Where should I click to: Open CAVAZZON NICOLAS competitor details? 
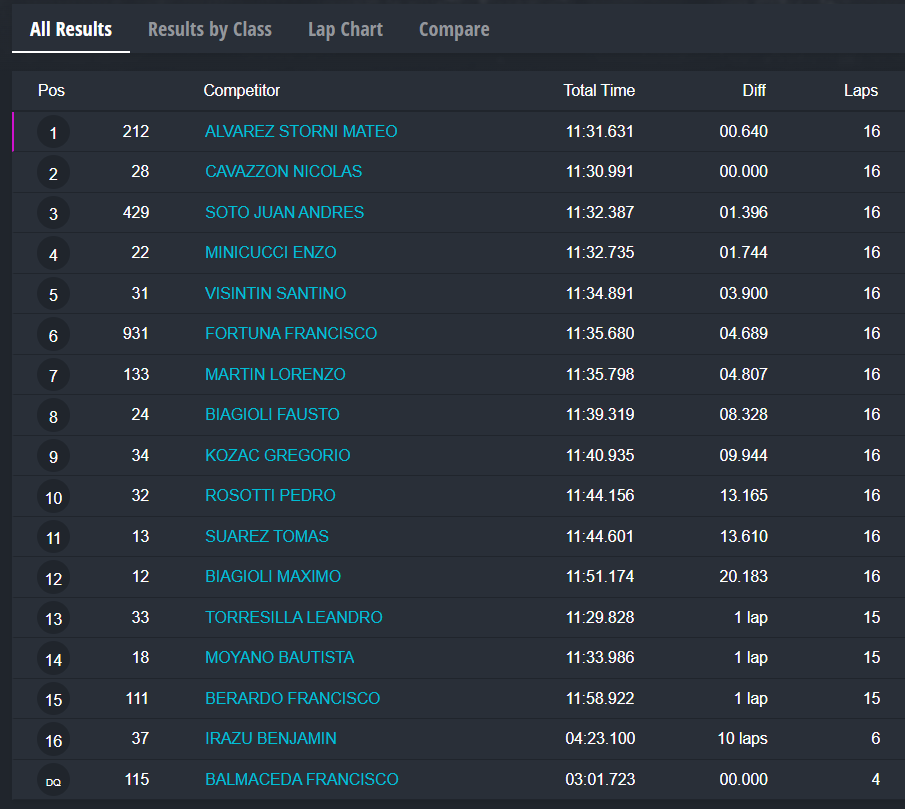pyautogui.click(x=283, y=171)
